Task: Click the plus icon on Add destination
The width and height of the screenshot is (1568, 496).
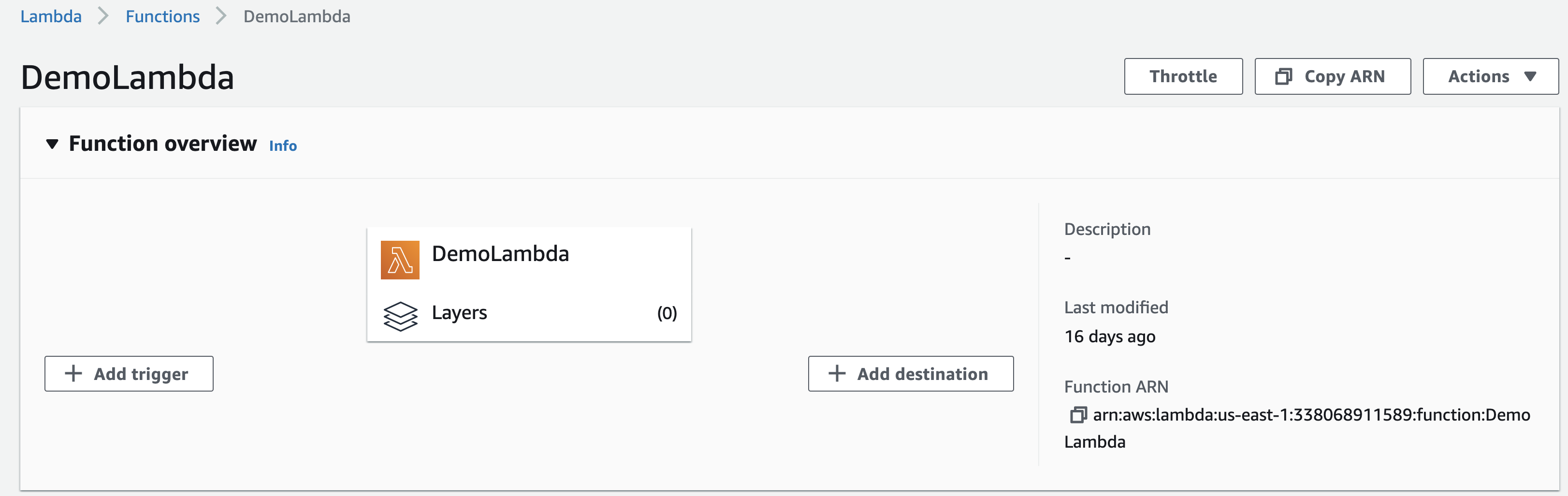Action: [x=837, y=374]
